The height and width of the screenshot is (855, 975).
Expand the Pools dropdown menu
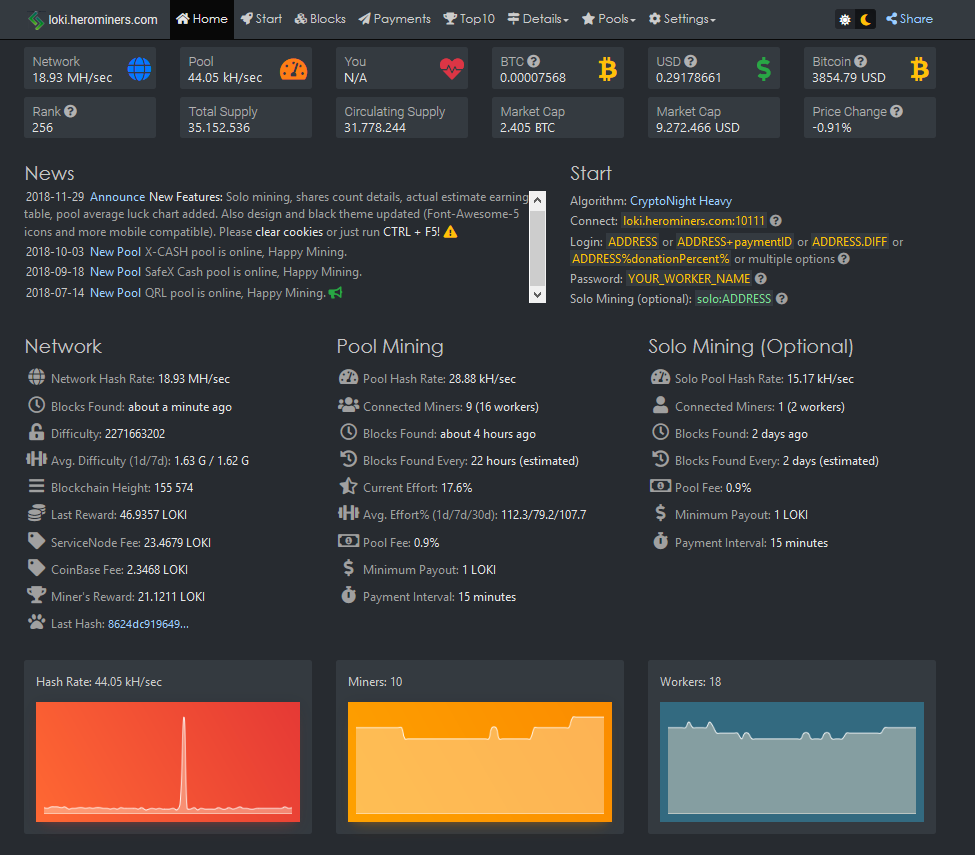point(609,19)
